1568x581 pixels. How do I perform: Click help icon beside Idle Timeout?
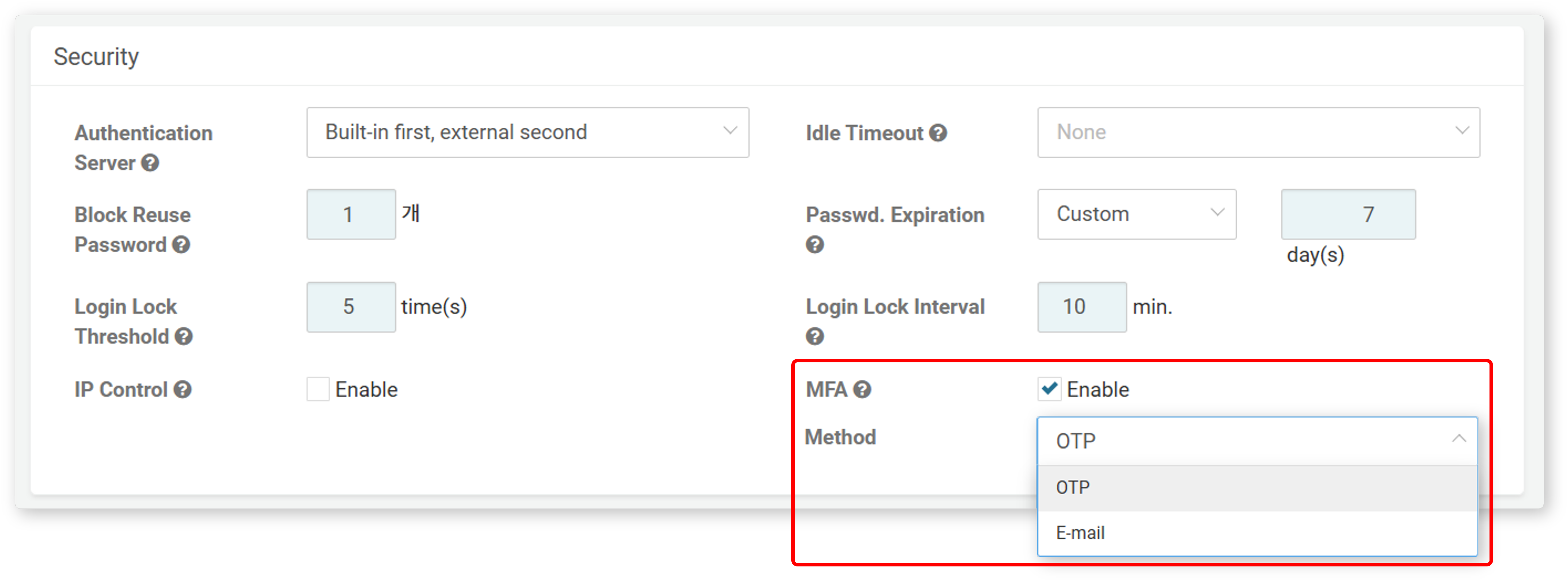938,133
